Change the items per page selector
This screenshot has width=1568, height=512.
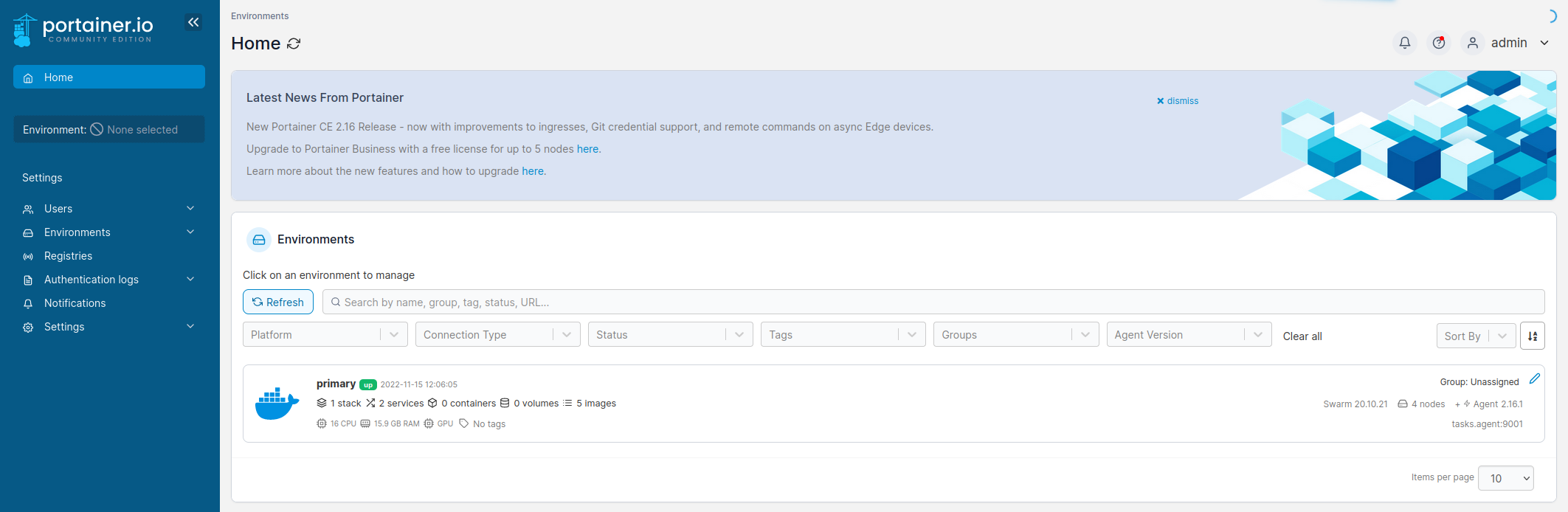tap(1505, 478)
